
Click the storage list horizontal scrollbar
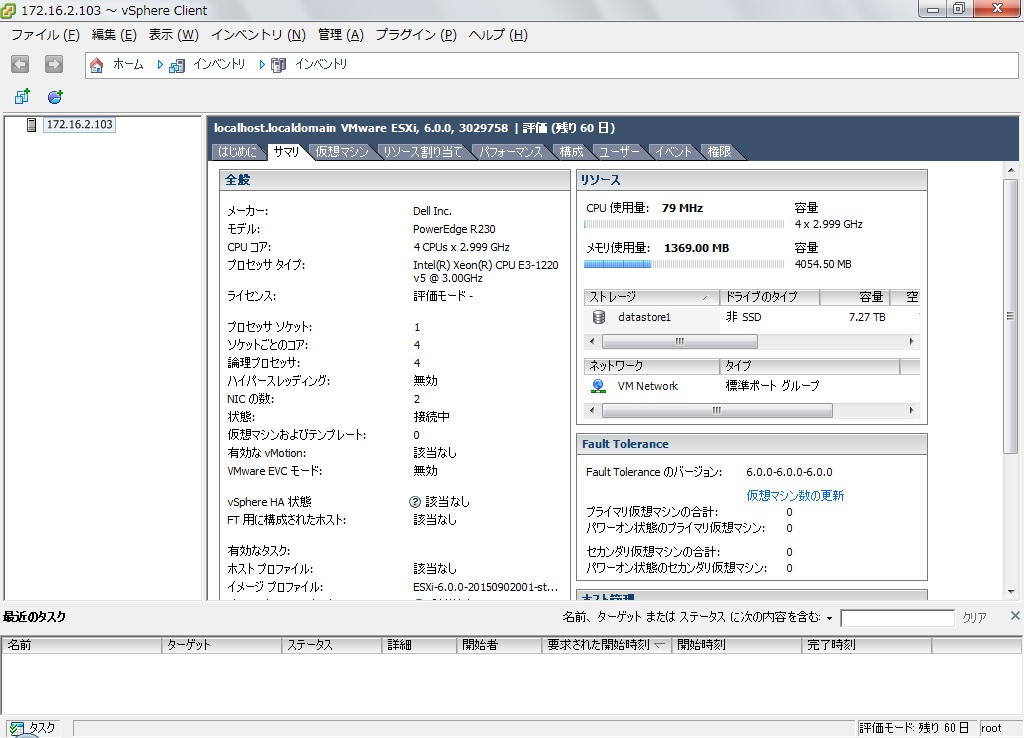pyautogui.click(x=680, y=341)
